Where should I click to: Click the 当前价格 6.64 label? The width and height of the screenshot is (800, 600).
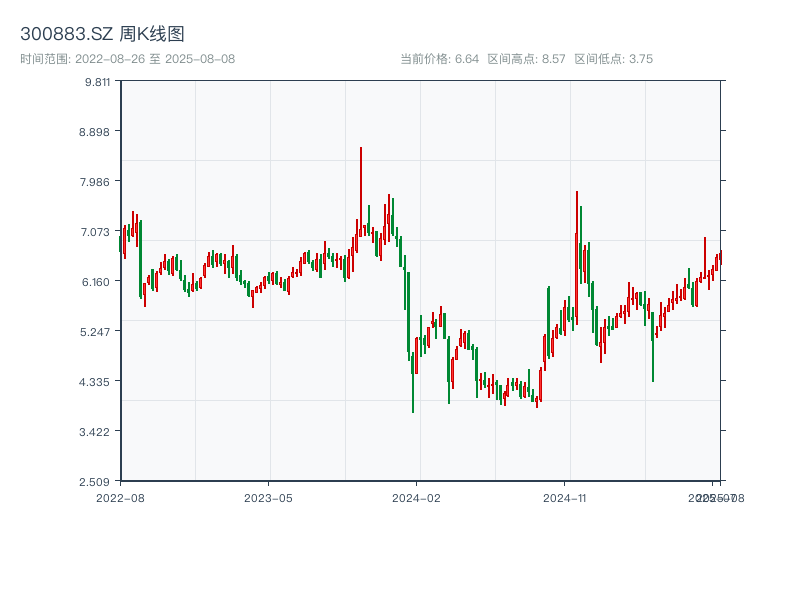pyautogui.click(x=439, y=59)
